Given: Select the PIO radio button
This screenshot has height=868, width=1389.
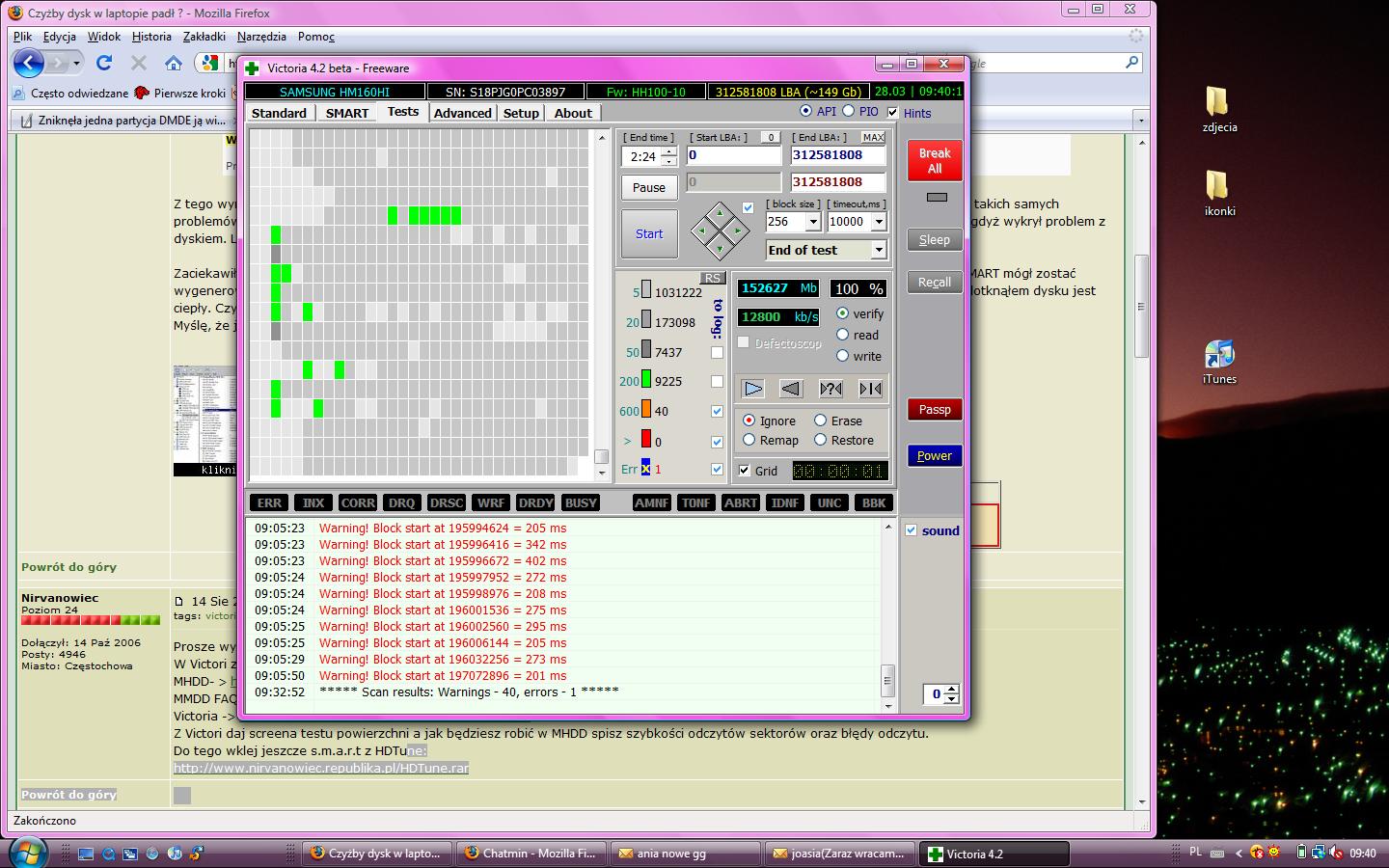Looking at the screenshot, I should tap(849, 112).
